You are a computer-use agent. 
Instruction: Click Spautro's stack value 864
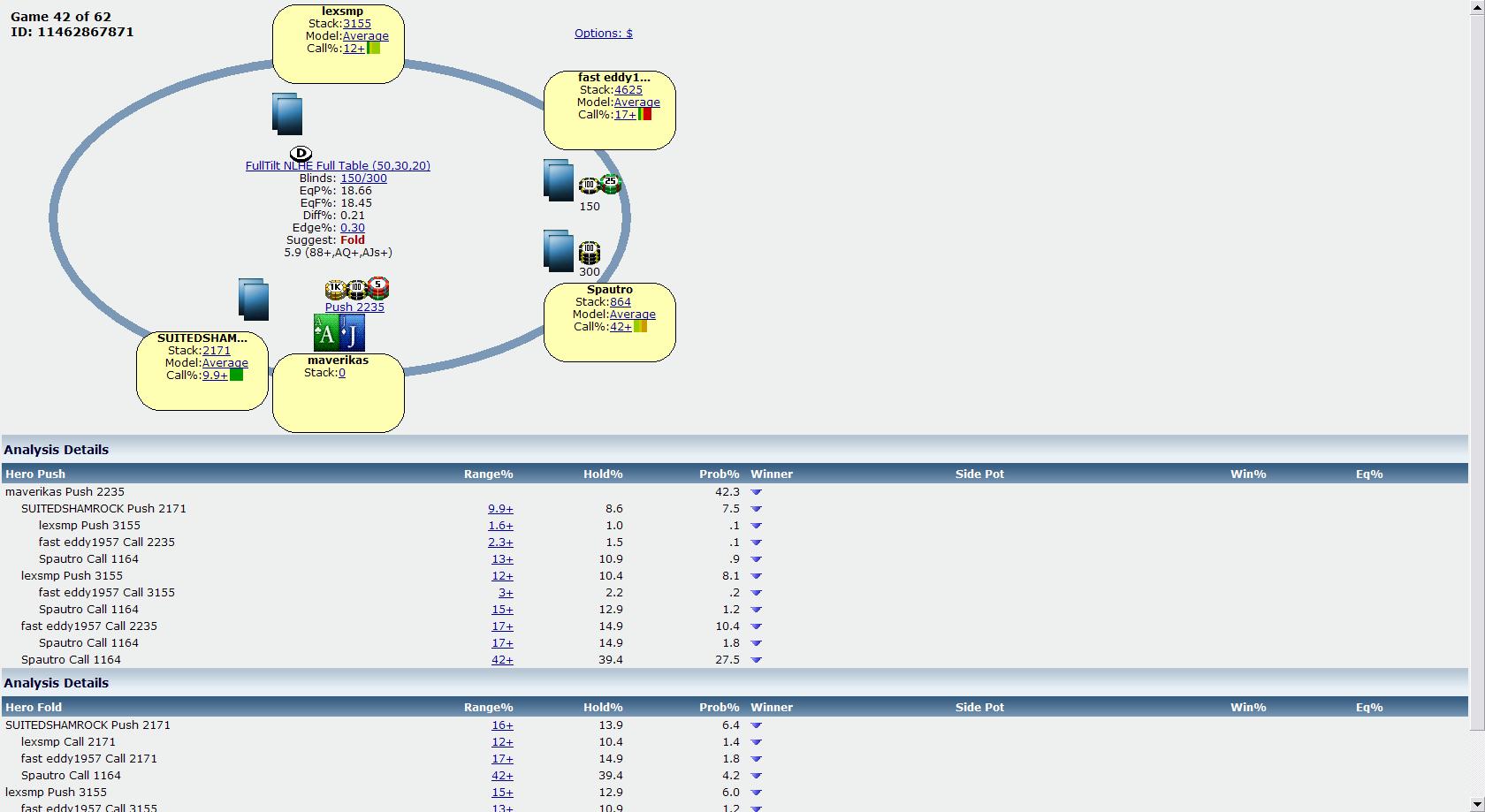point(620,302)
